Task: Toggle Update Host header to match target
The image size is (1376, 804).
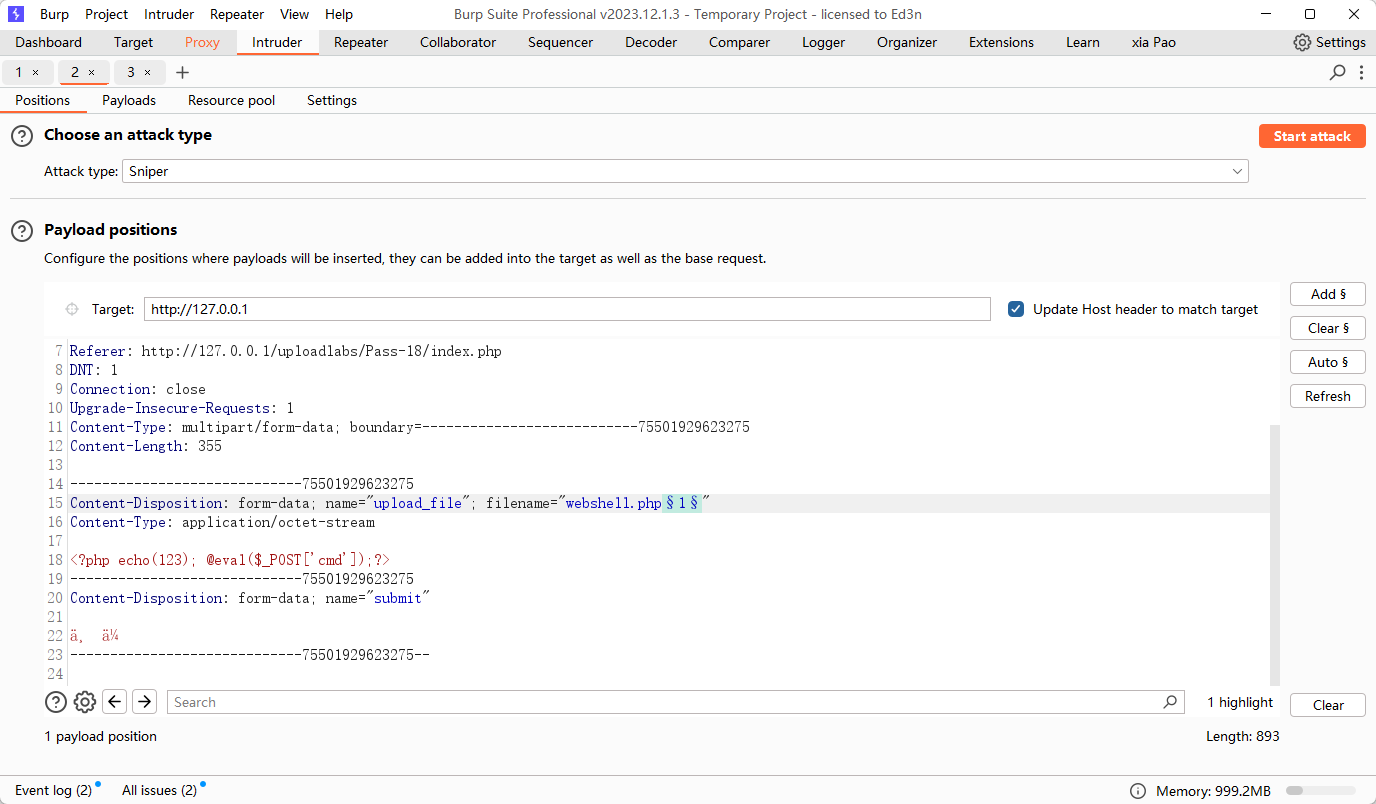Action: point(1016,309)
